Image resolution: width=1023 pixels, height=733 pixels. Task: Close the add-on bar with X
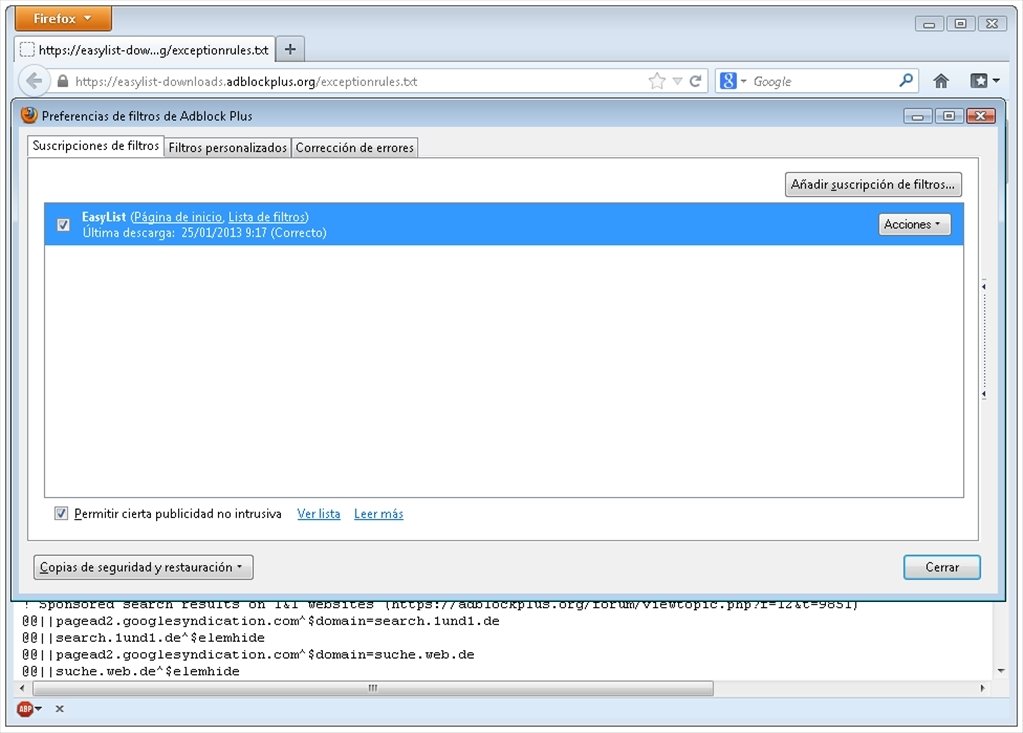tap(59, 709)
